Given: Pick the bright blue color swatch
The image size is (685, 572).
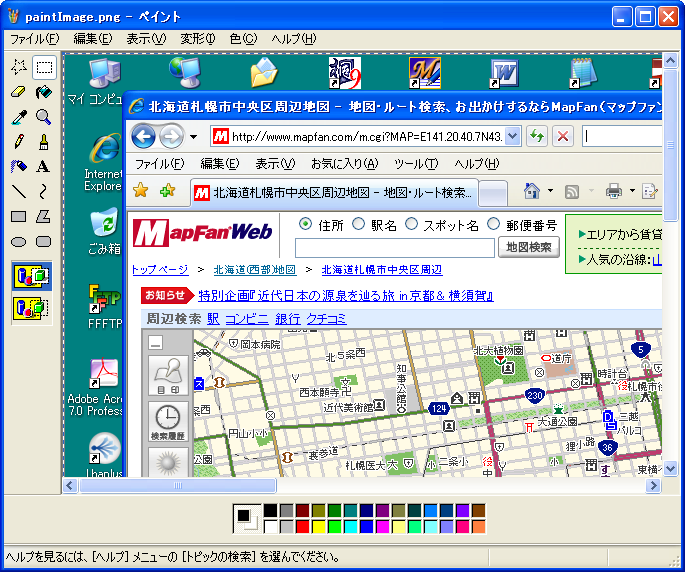Looking at the screenshot, I should pyautogui.click(x=367, y=527).
